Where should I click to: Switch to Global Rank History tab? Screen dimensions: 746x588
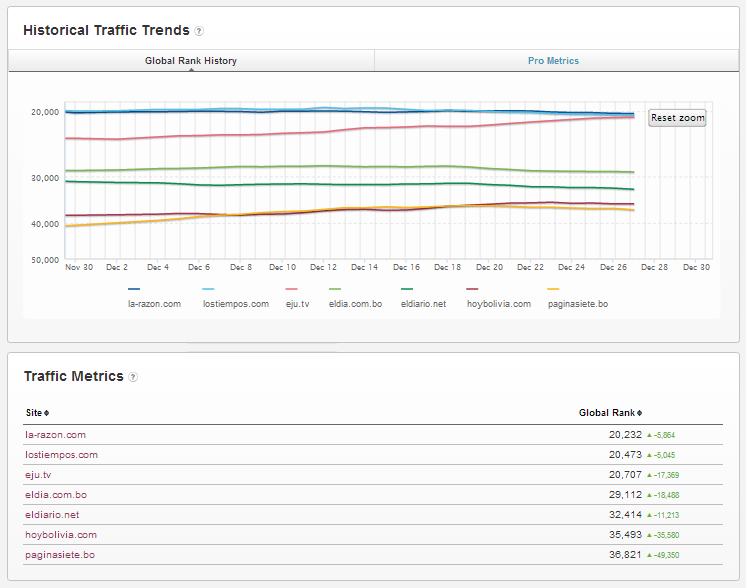coord(191,61)
